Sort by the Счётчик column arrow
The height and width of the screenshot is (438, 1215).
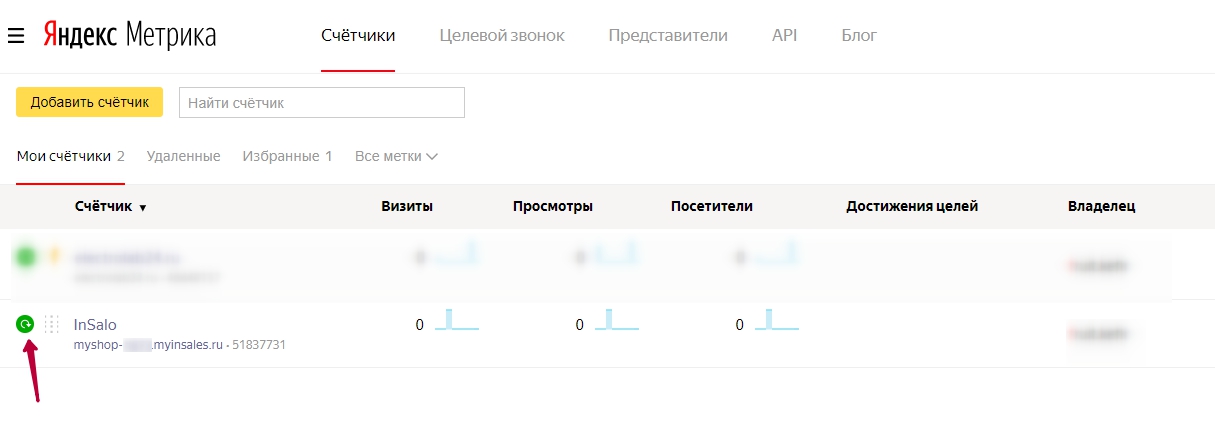pyautogui.click(x=142, y=208)
